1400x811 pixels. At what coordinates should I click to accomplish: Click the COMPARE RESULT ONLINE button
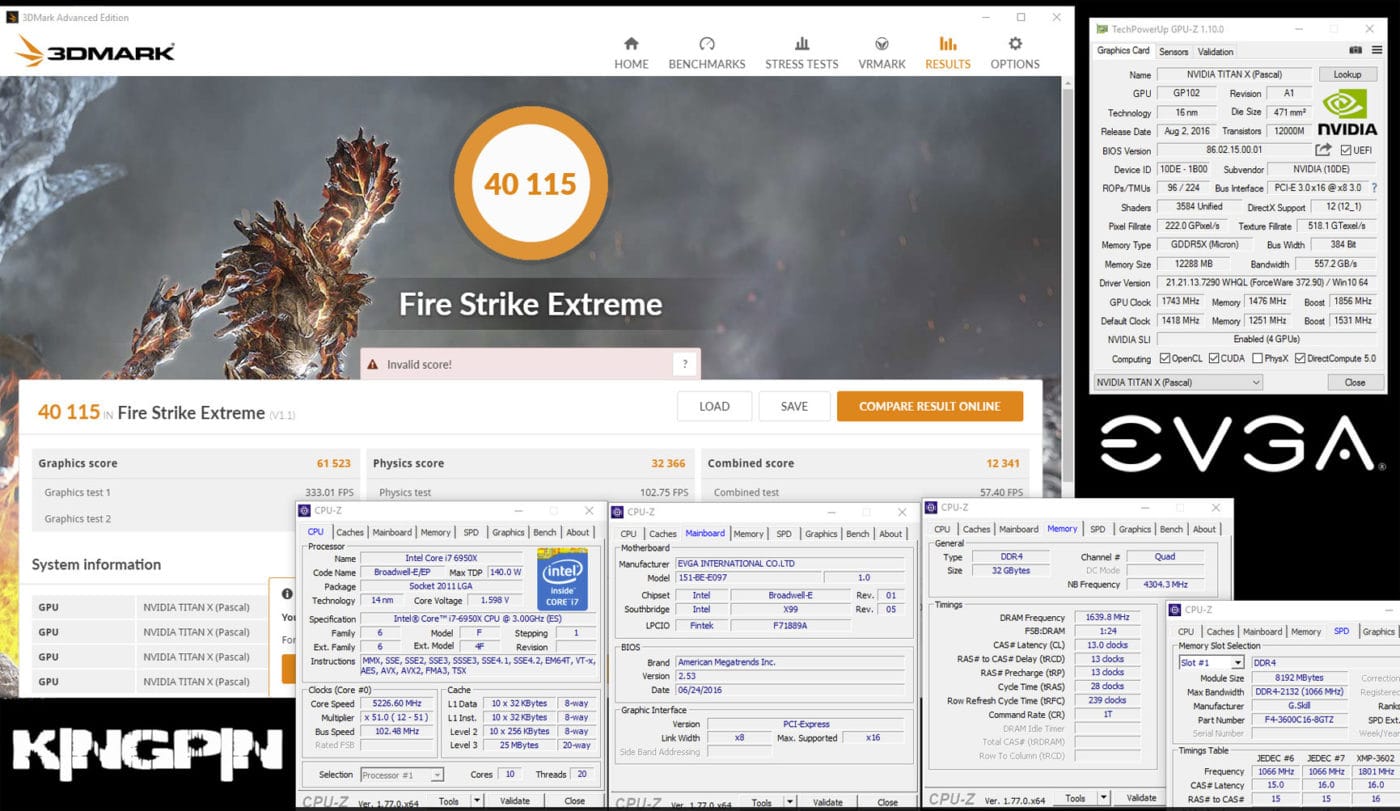coord(929,406)
